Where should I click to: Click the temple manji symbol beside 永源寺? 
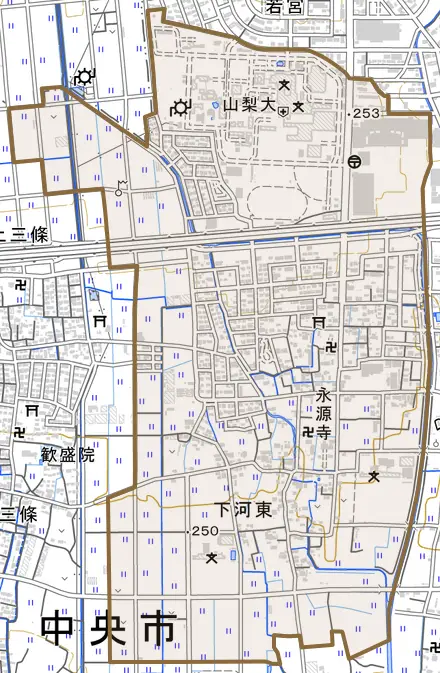(308, 432)
